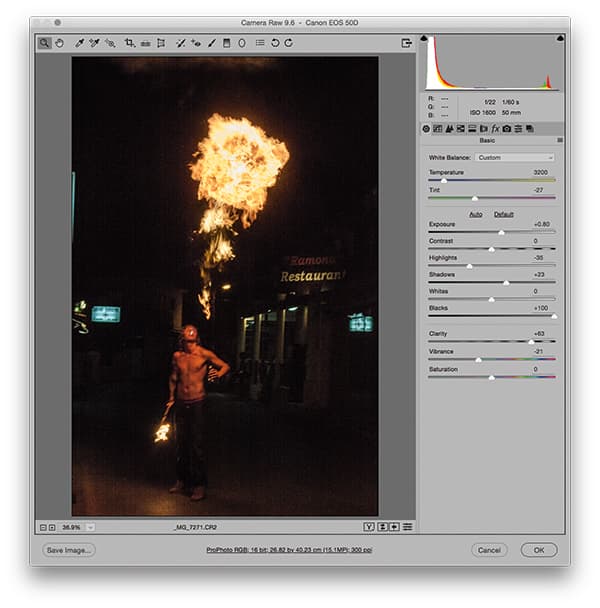600x608 pixels.
Task: Switch to the Detail panel tab
Action: (x=449, y=129)
